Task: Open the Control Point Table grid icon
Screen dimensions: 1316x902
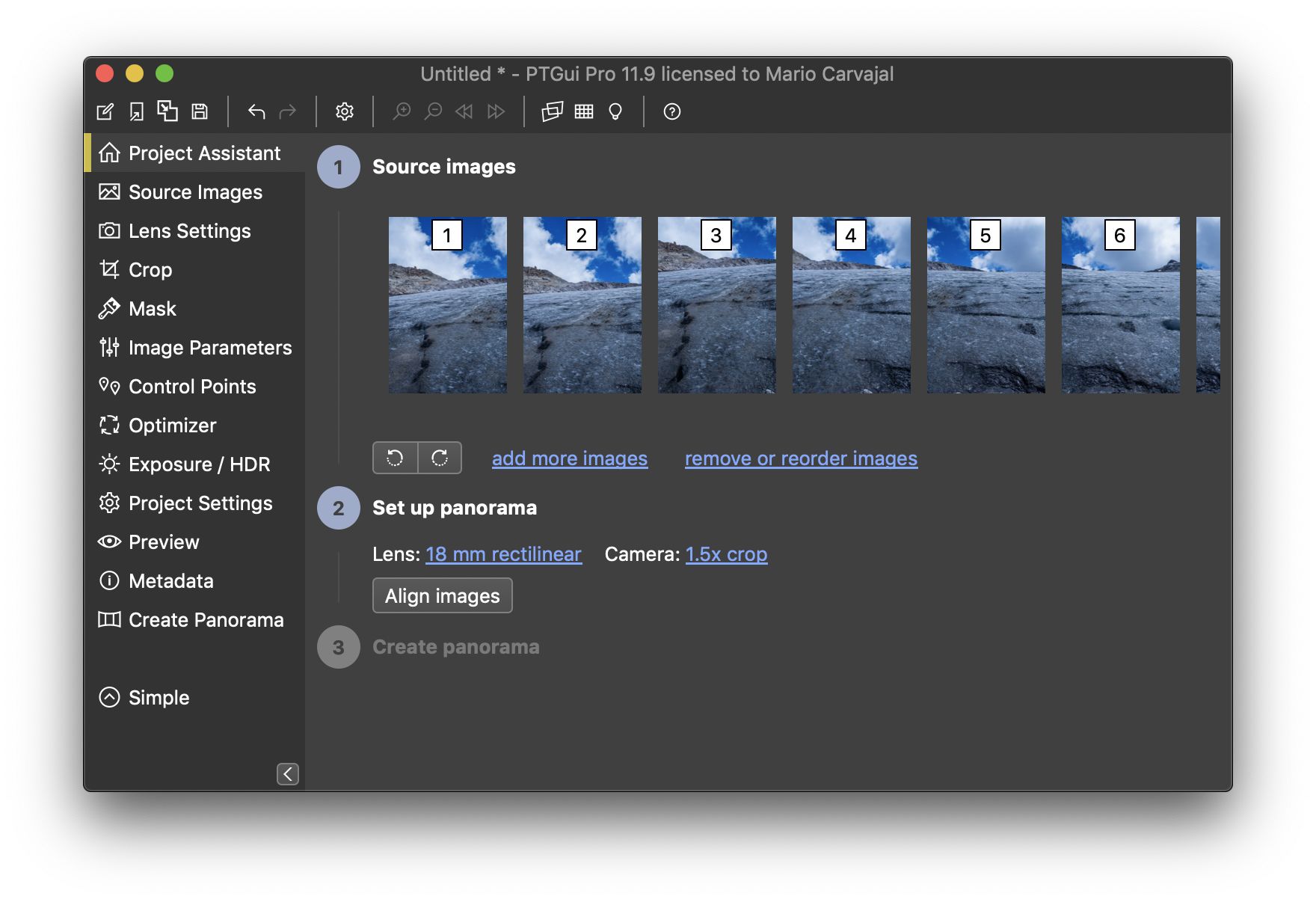Action: pos(584,111)
